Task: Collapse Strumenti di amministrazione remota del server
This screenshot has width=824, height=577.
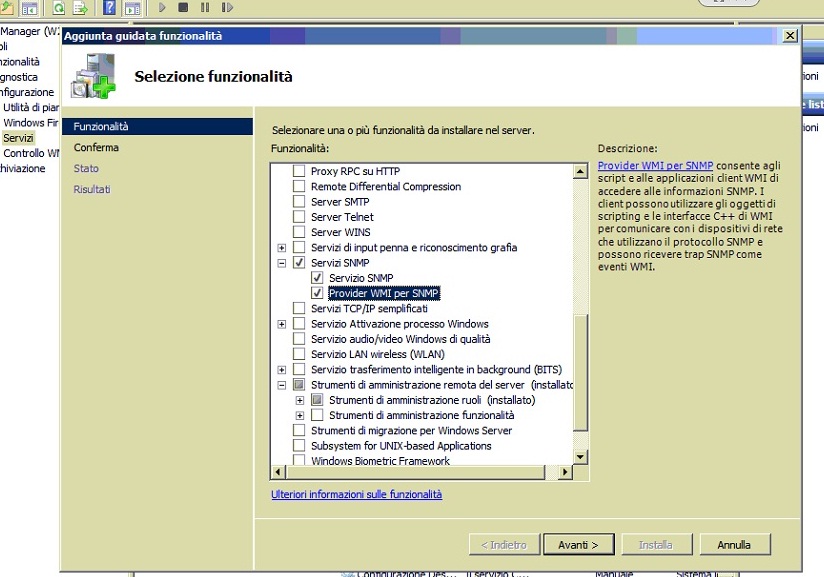Action: [x=282, y=385]
